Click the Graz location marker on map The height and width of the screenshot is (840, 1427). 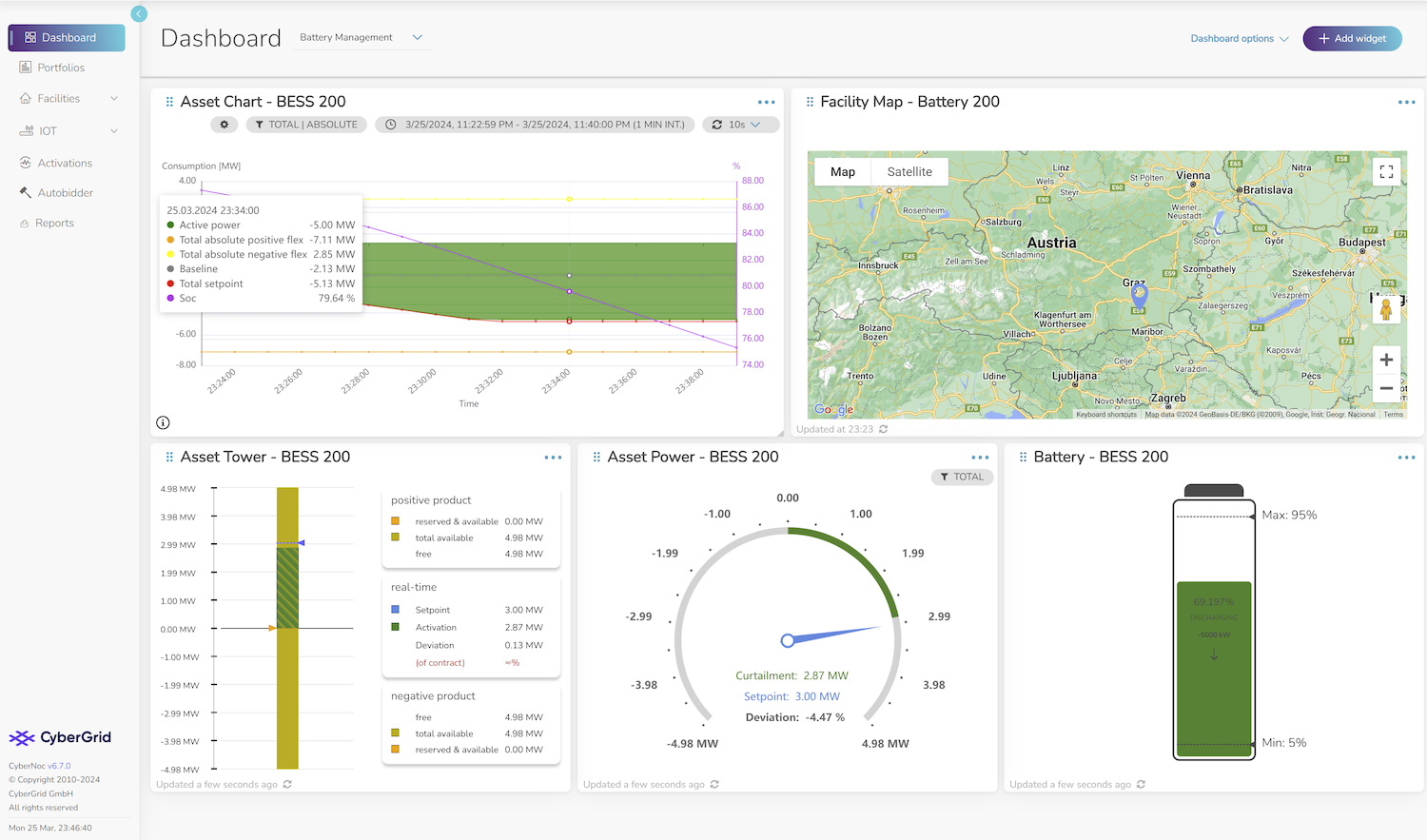pyautogui.click(x=1139, y=295)
